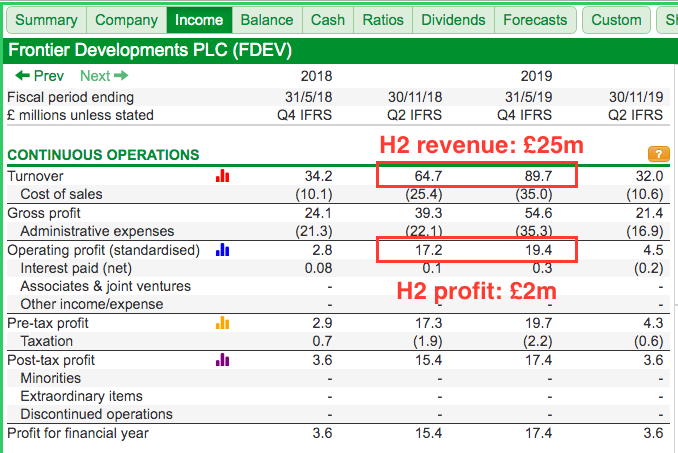This screenshot has width=678, height=453.
Task: Switch to the Company tab
Action: [126, 20]
